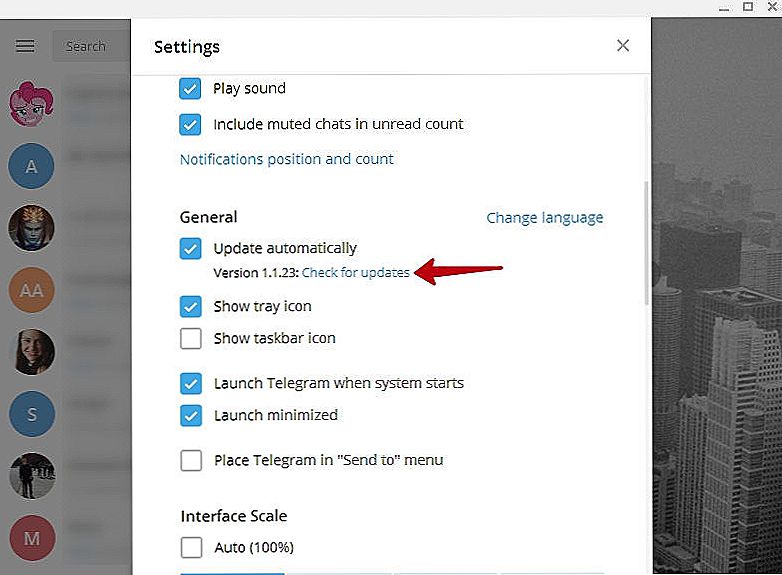Image resolution: width=782 pixels, height=575 pixels.
Task: Open Notifications position and count link
Action: tap(287, 159)
